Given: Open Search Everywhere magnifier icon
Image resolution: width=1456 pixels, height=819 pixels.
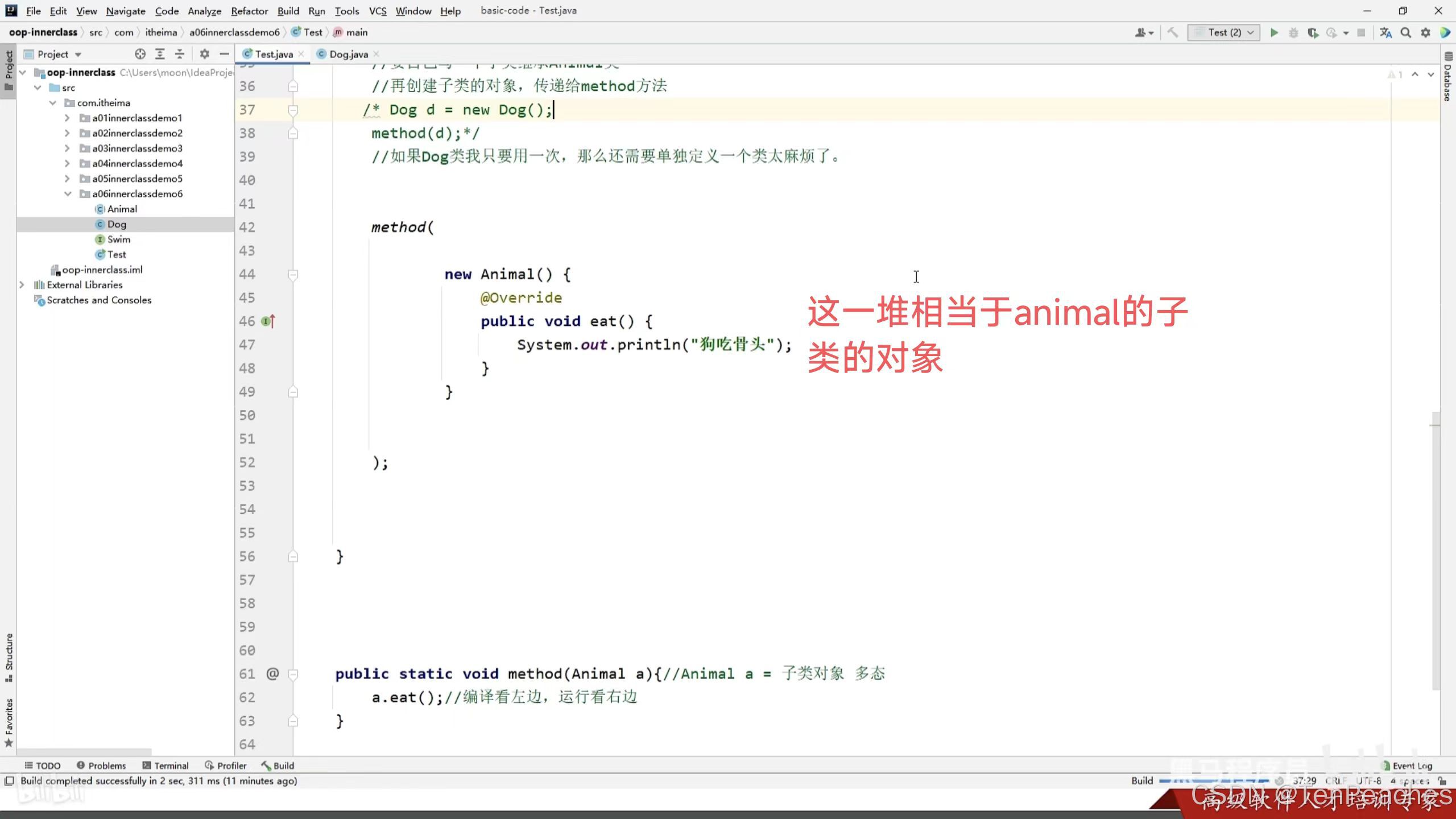Looking at the screenshot, I should pos(1405,33).
